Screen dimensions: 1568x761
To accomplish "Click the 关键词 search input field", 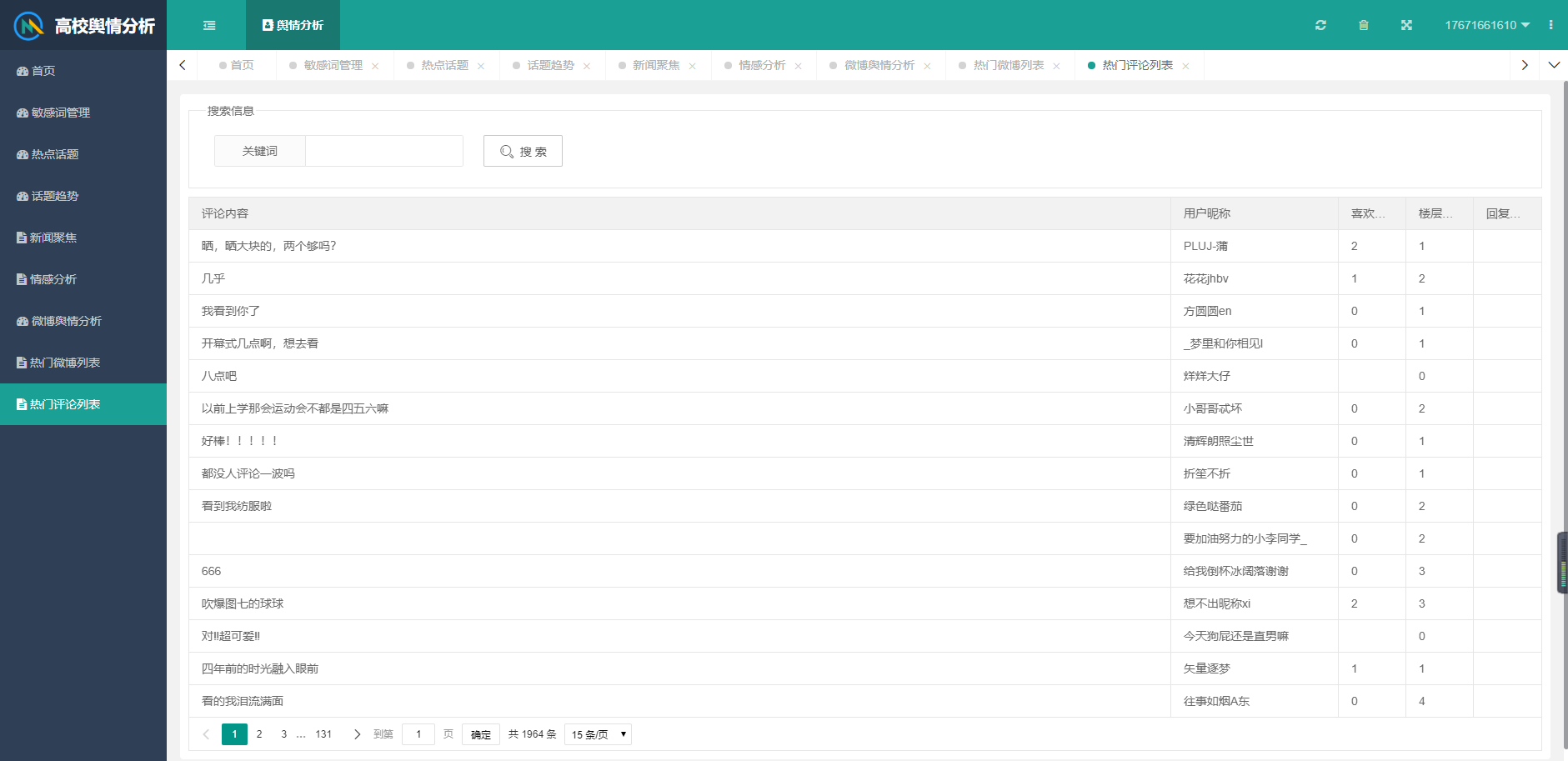I will click(384, 151).
